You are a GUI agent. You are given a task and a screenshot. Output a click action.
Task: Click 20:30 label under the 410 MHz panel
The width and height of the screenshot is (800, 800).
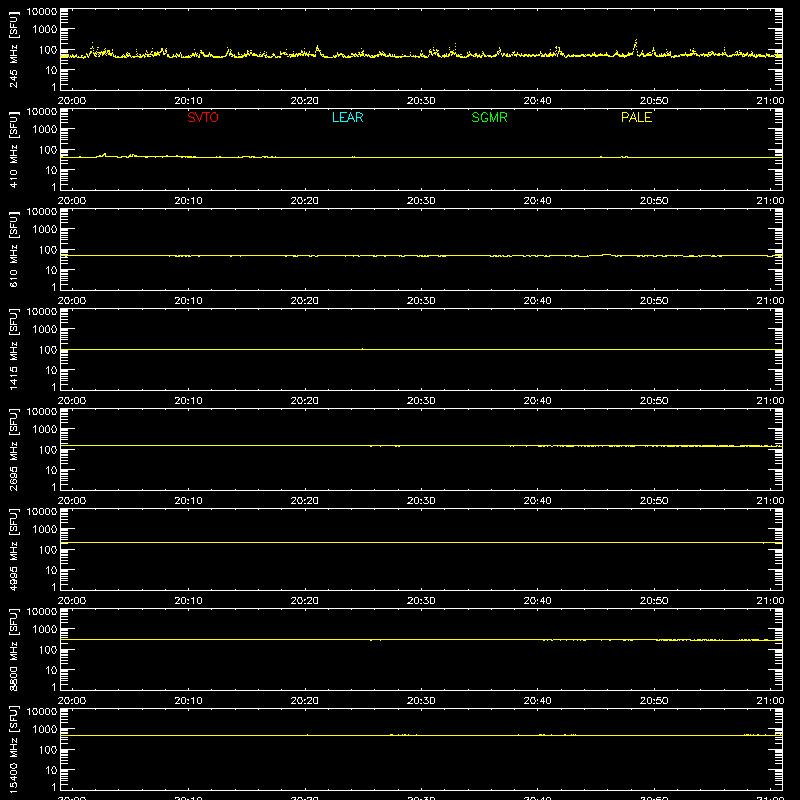421,201
